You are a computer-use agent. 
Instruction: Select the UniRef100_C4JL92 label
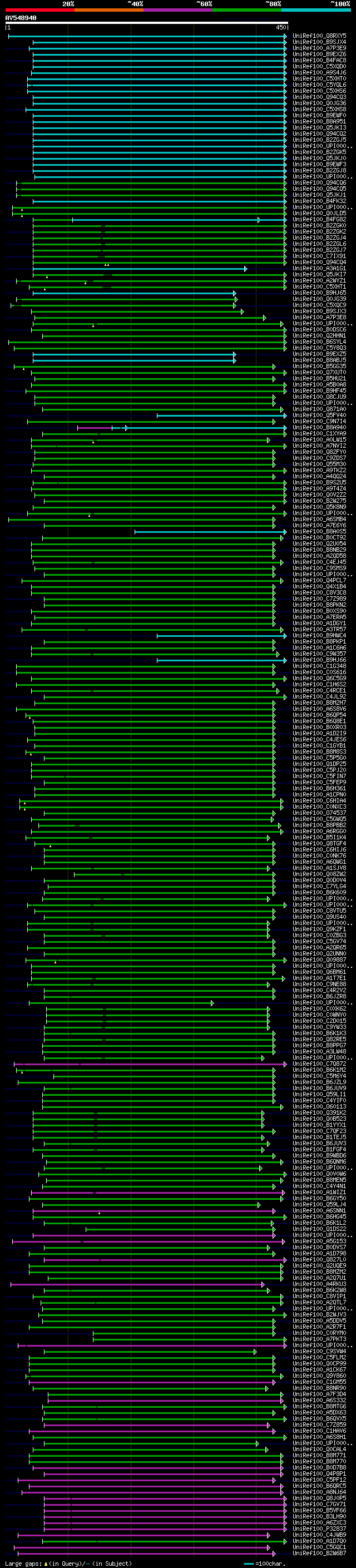[x=319, y=697]
